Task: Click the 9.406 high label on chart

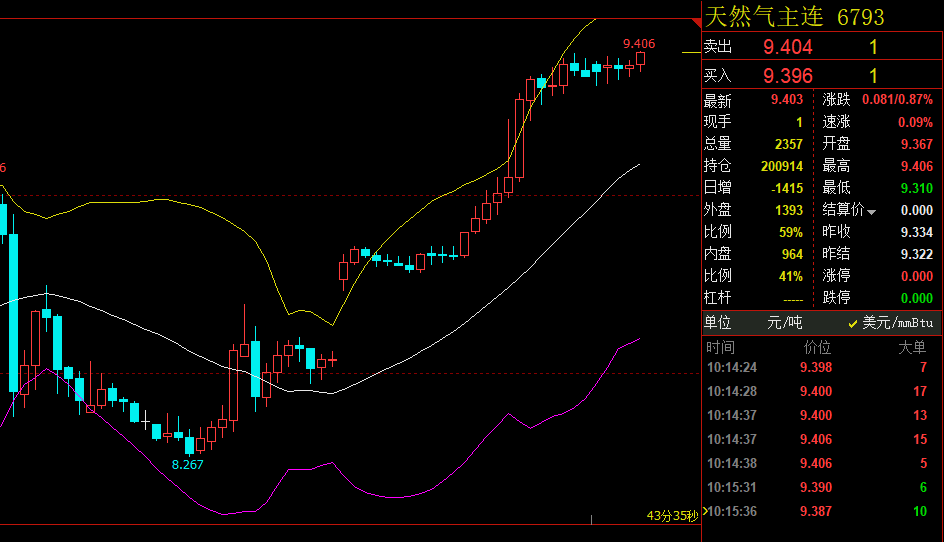Action: [x=639, y=44]
